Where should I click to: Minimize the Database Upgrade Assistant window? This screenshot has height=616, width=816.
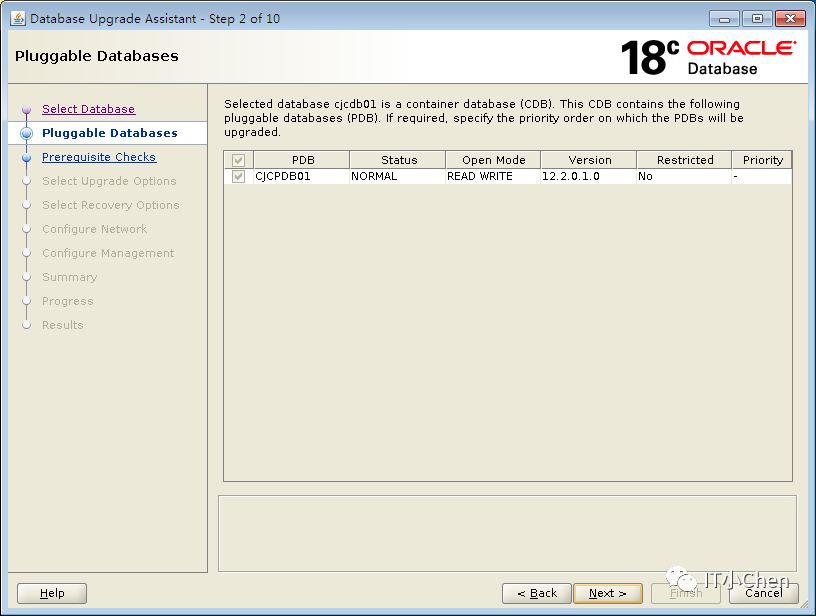(x=724, y=19)
